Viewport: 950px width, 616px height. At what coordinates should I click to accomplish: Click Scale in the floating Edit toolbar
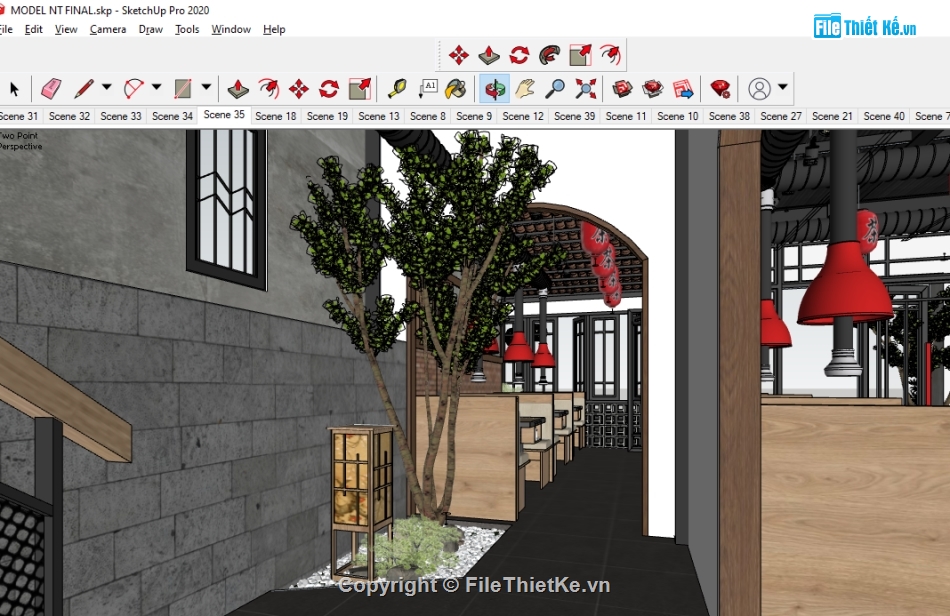(x=580, y=55)
